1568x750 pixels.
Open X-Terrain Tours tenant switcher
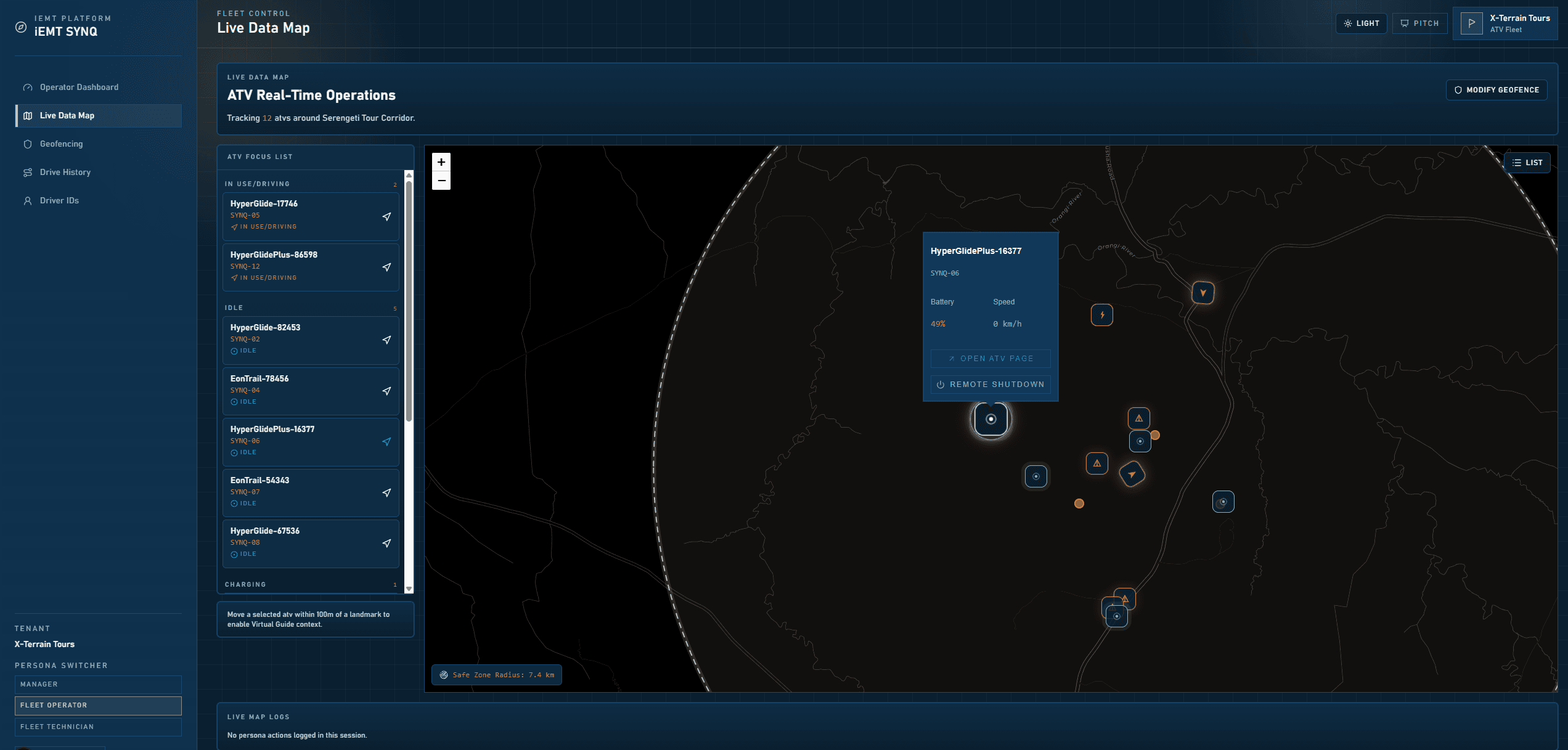tap(1505, 23)
